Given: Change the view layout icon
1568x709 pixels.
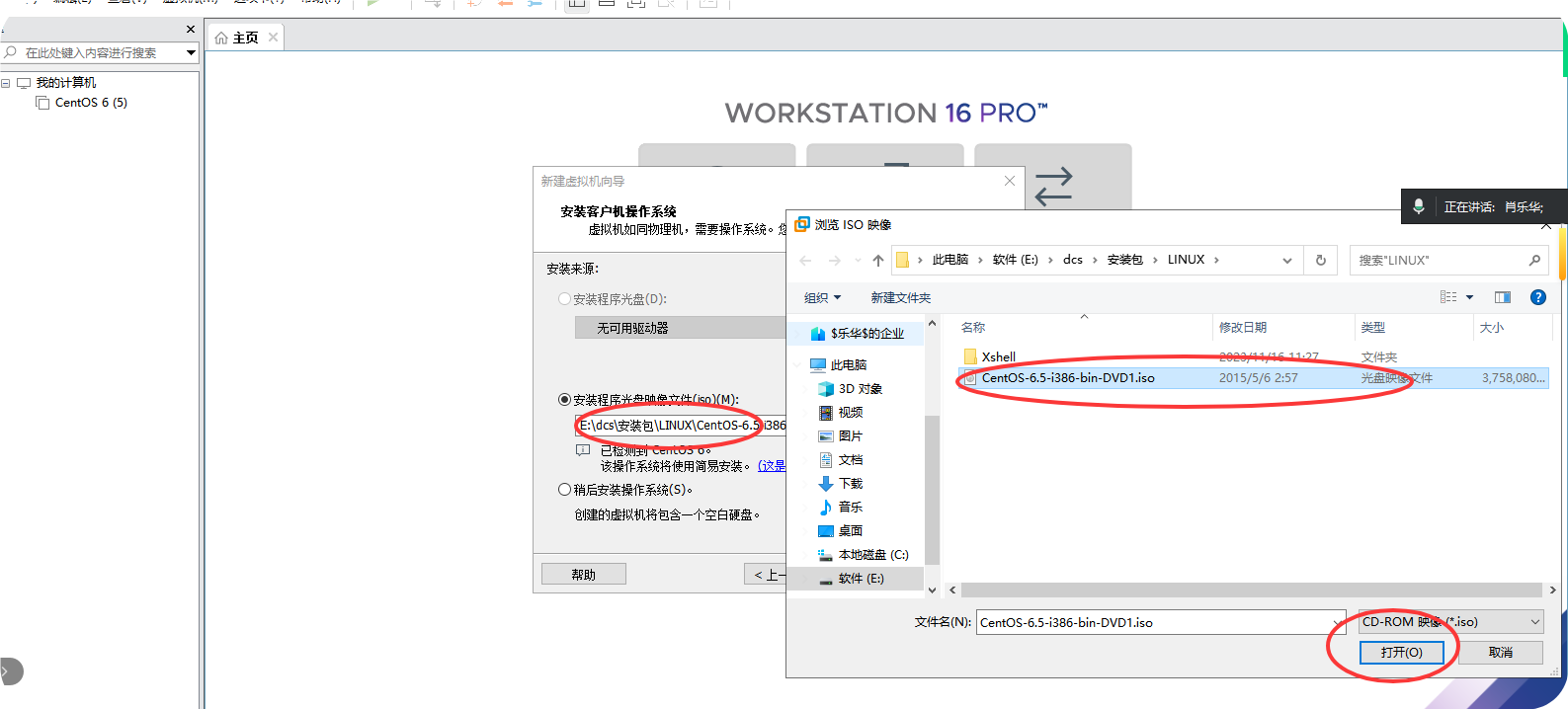Looking at the screenshot, I should (x=1448, y=297).
